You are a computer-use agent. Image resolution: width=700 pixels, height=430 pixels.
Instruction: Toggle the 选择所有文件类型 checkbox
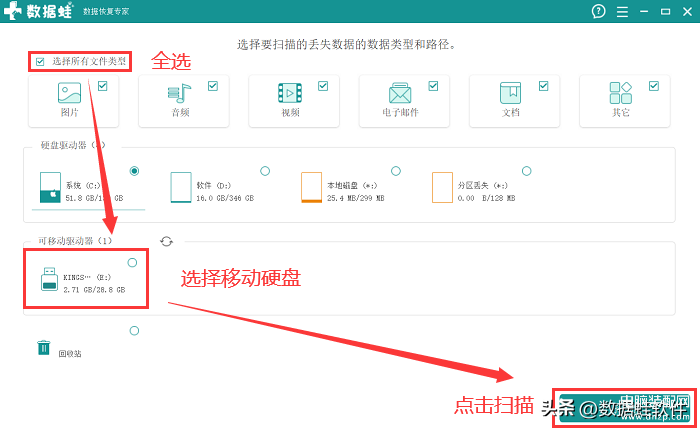tap(40, 62)
